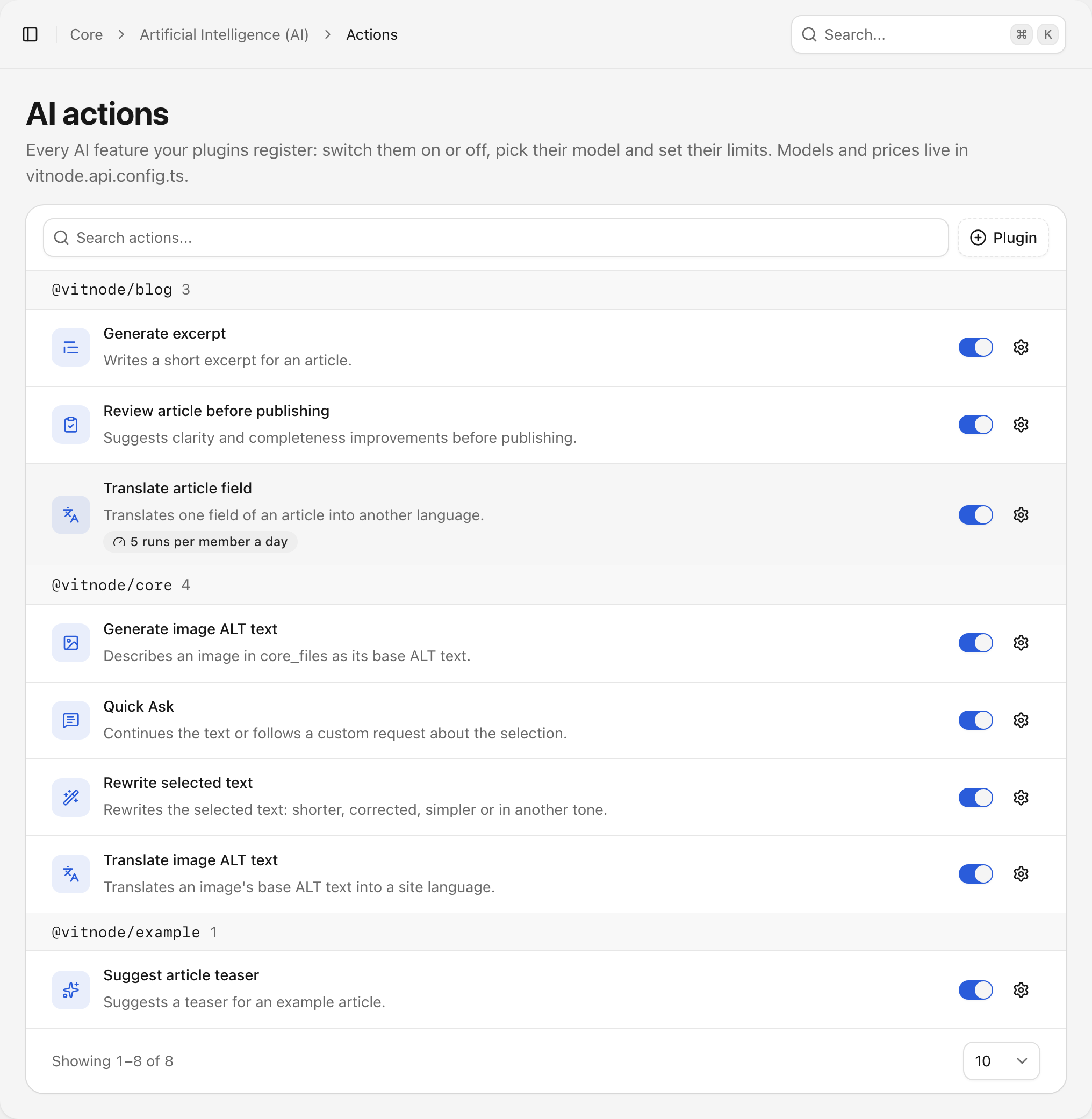Toggle the Translate article field switch
The image size is (1092, 1119).
pyautogui.click(x=975, y=514)
